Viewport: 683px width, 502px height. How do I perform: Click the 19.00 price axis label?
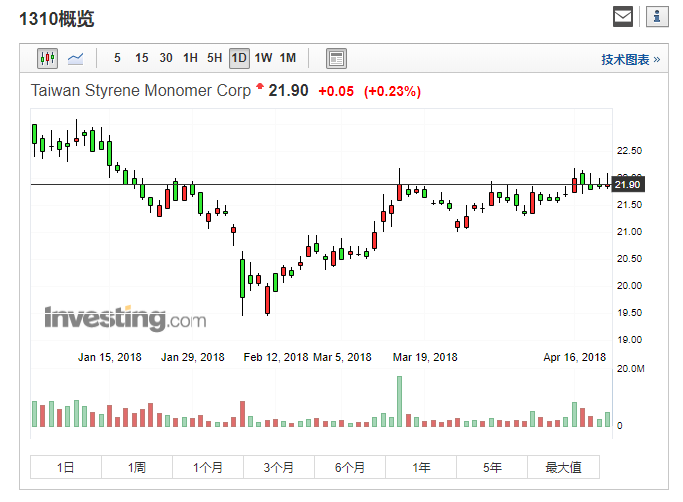(x=629, y=339)
